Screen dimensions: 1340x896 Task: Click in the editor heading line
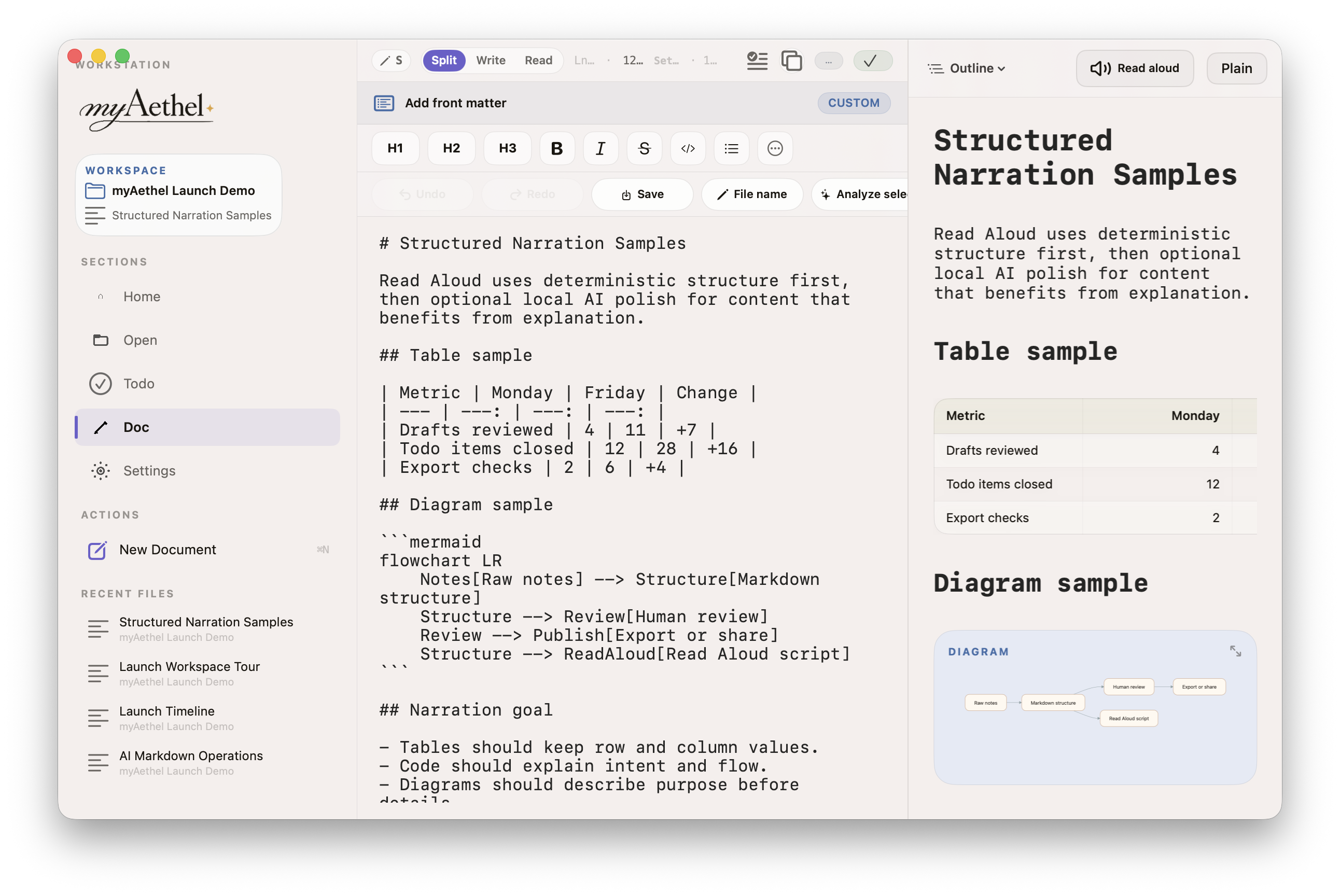click(532, 243)
